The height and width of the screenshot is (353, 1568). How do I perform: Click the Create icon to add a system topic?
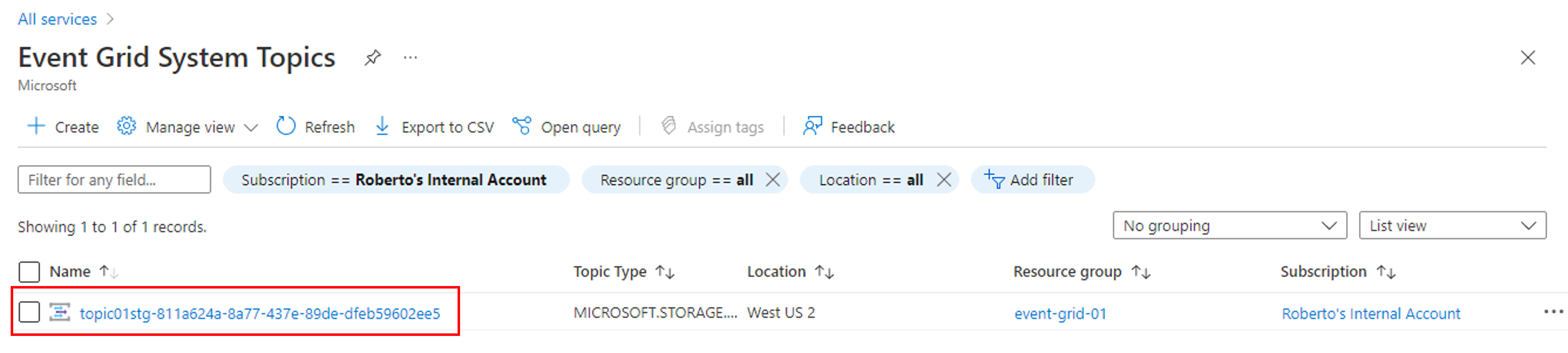(x=36, y=126)
